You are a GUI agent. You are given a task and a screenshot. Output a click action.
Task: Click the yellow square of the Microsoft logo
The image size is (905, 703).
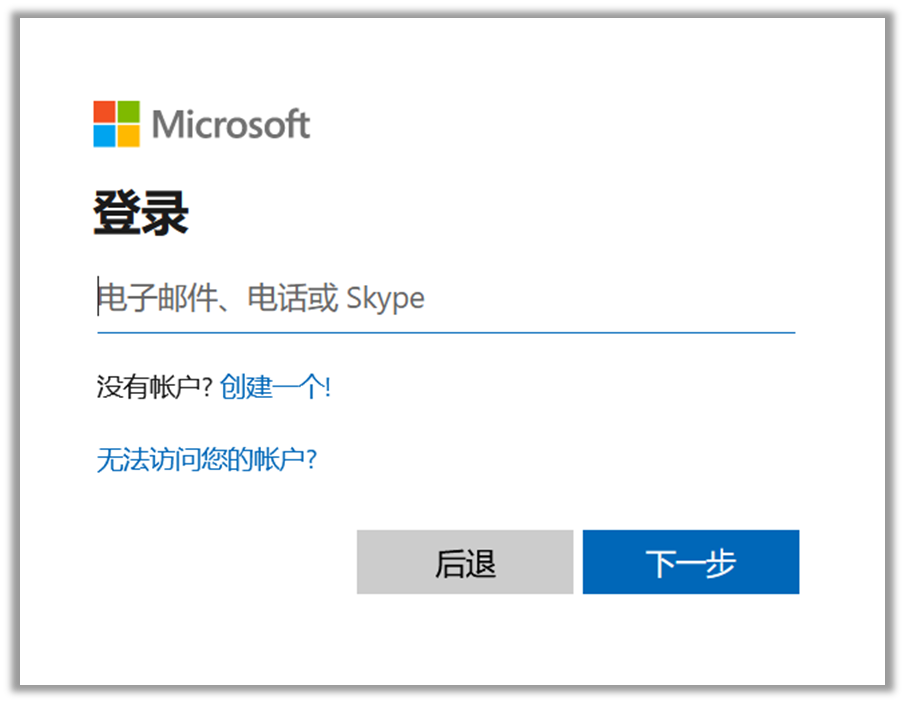[x=129, y=136]
